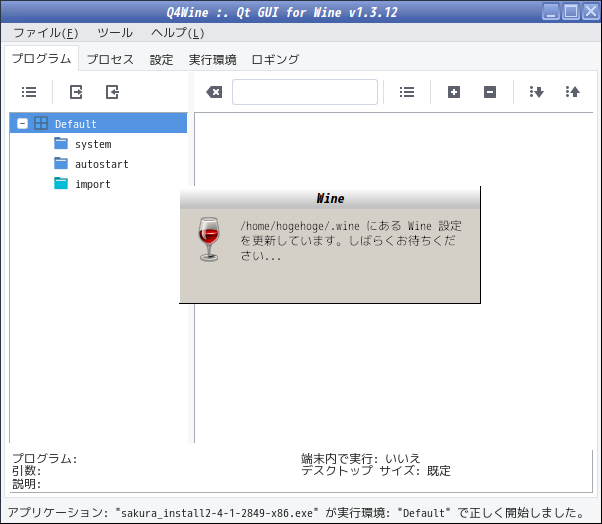Screen dimensions: 602x524
Task: Close the Q4Wine window
Action: tap(591, 12)
